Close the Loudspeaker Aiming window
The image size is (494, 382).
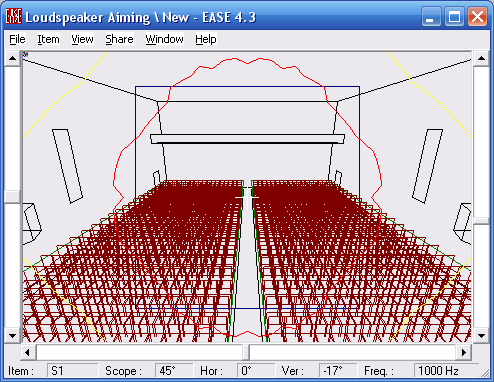coord(477,16)
